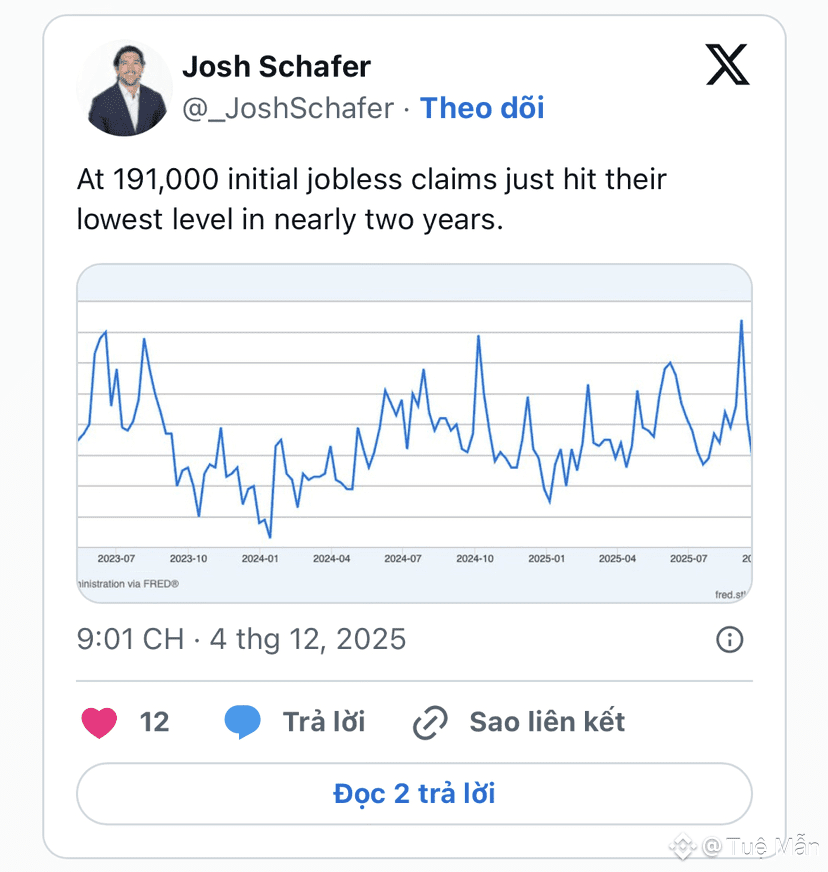Click the Binance diamond watermark logo
828x872 pixels.
[683, 847]
